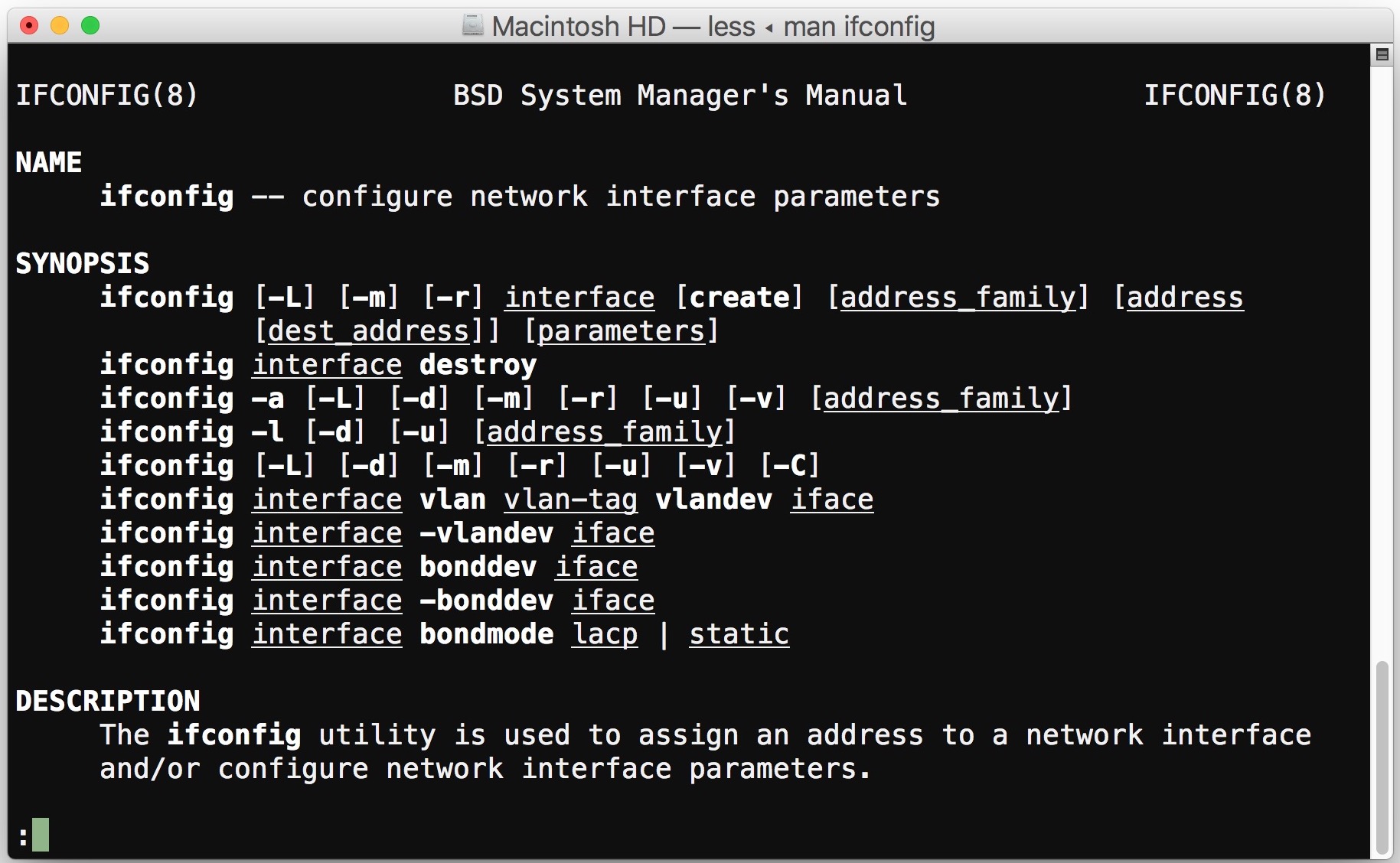Click the bold 'destroy' keyword
The image size is (1400, 863).
coord(478,365)
